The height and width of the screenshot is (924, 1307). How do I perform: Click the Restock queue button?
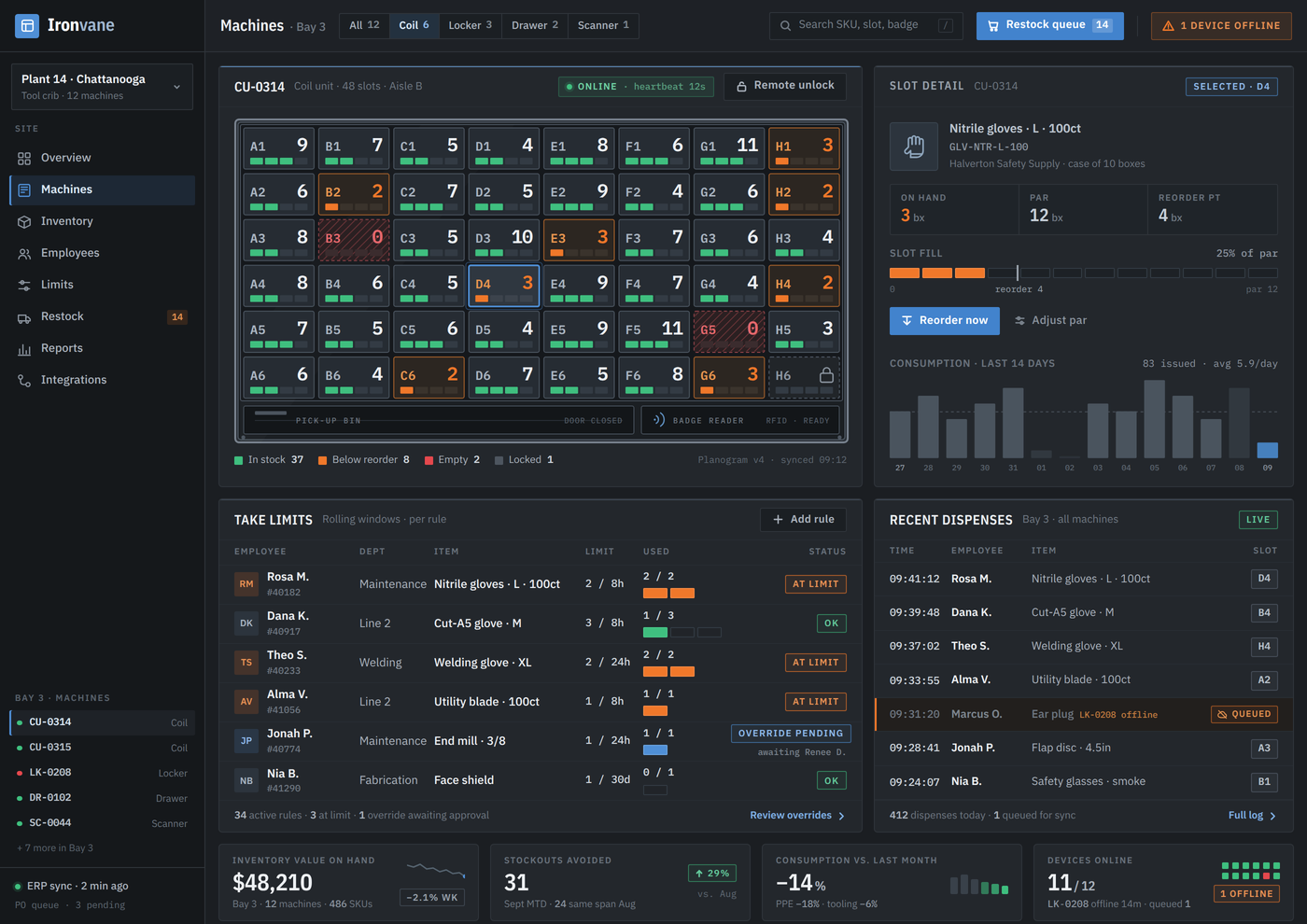(x=1050, y=26)
